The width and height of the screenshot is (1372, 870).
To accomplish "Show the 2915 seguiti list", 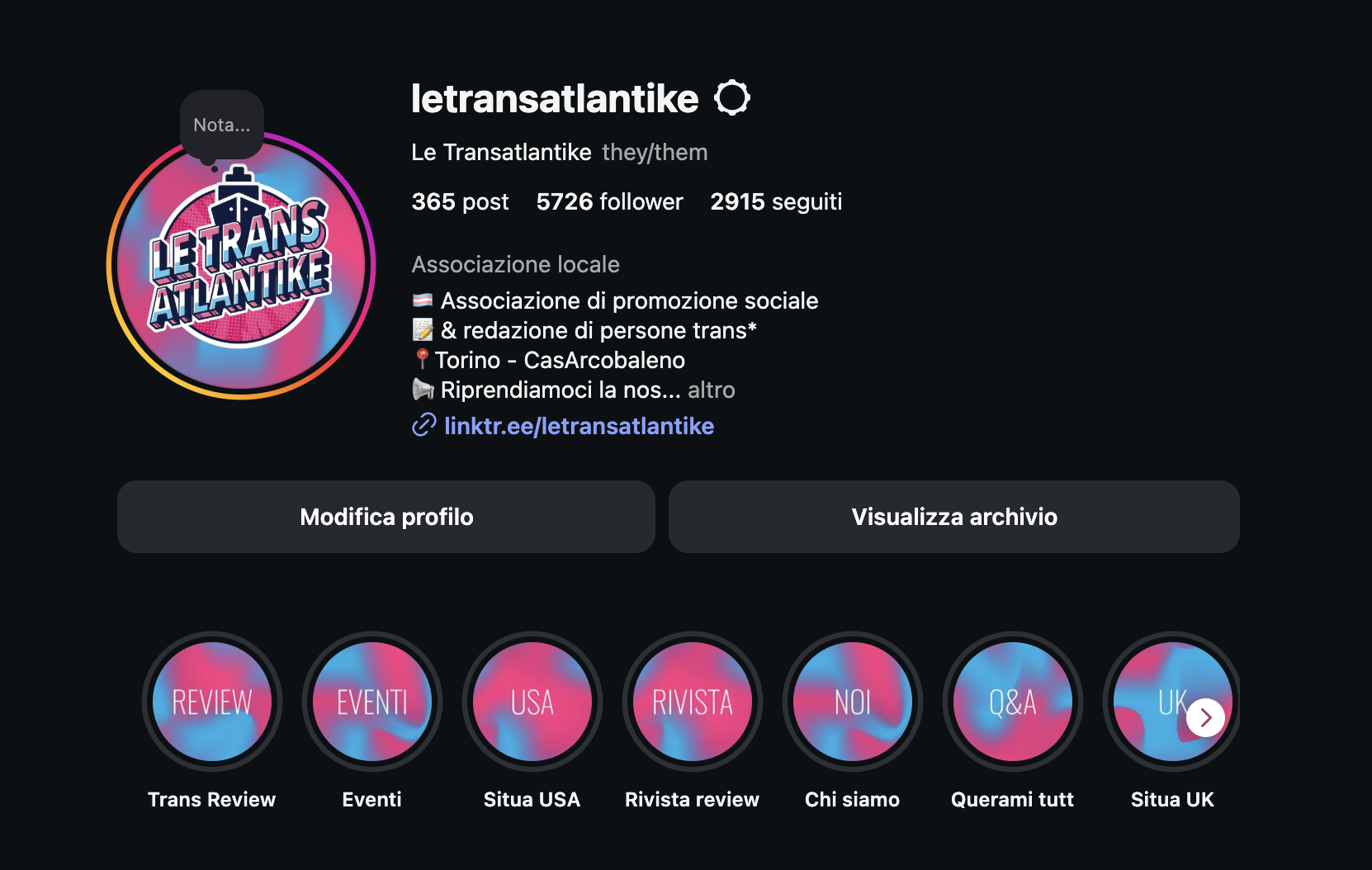I will click(776, 201).
